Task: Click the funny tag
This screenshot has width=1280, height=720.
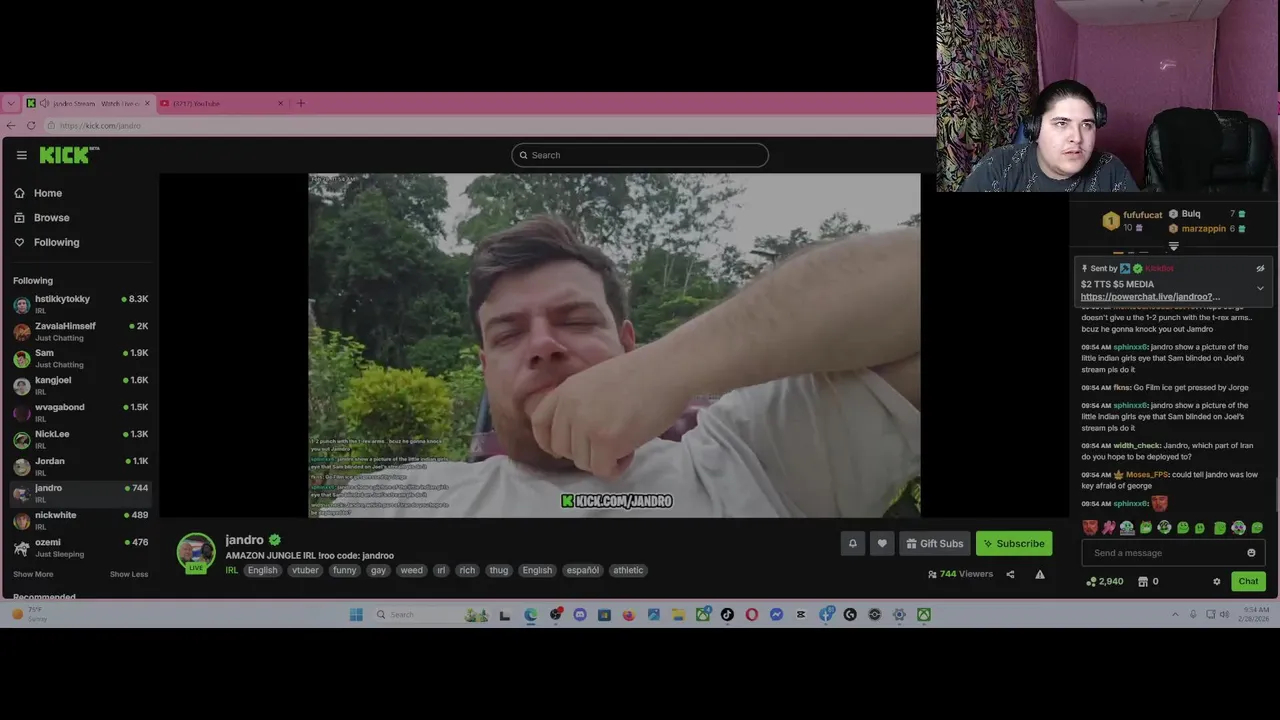Action: 345,570
